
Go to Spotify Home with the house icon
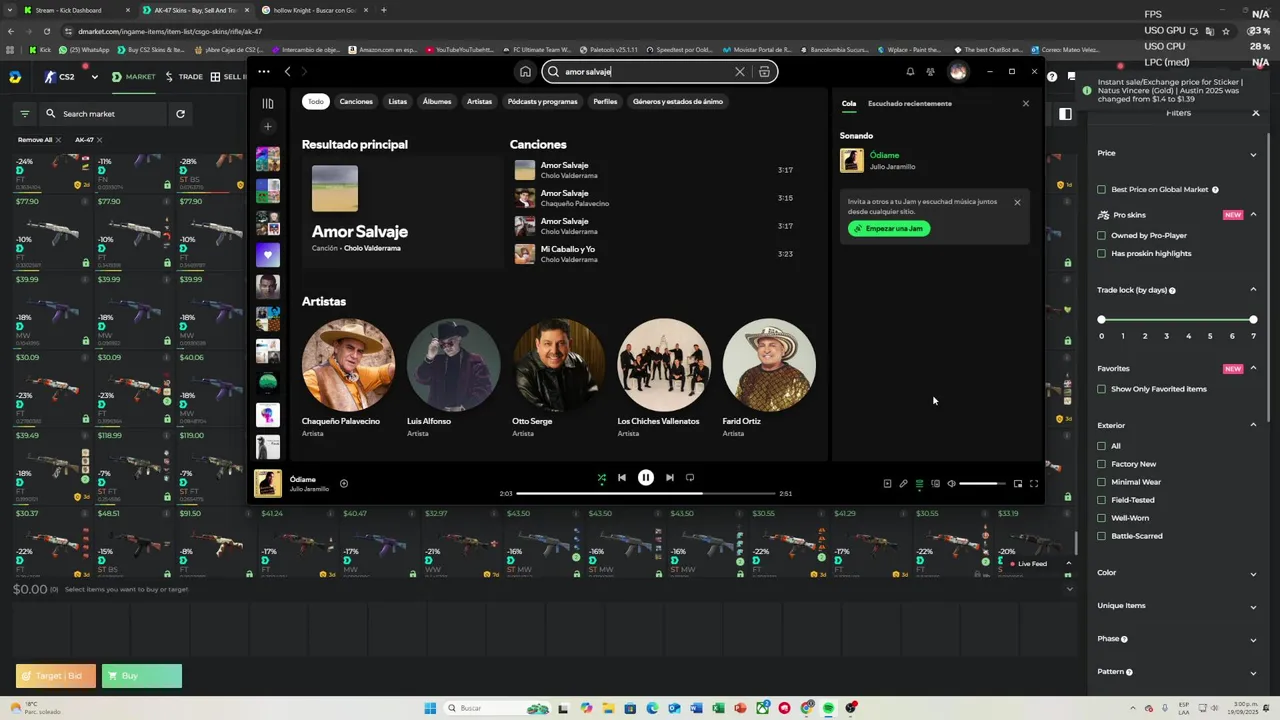pos(525,72)
